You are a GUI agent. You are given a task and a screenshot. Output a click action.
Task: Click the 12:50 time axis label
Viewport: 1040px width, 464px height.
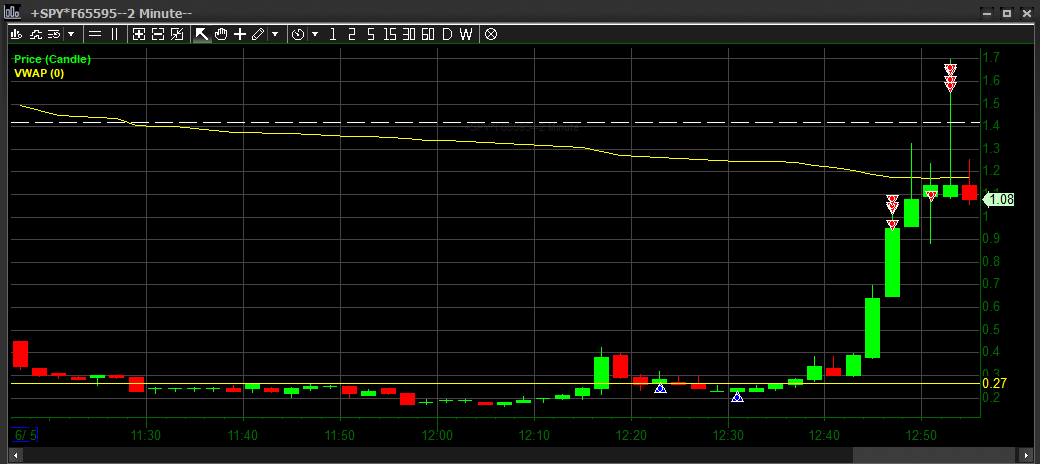(921, 435)
